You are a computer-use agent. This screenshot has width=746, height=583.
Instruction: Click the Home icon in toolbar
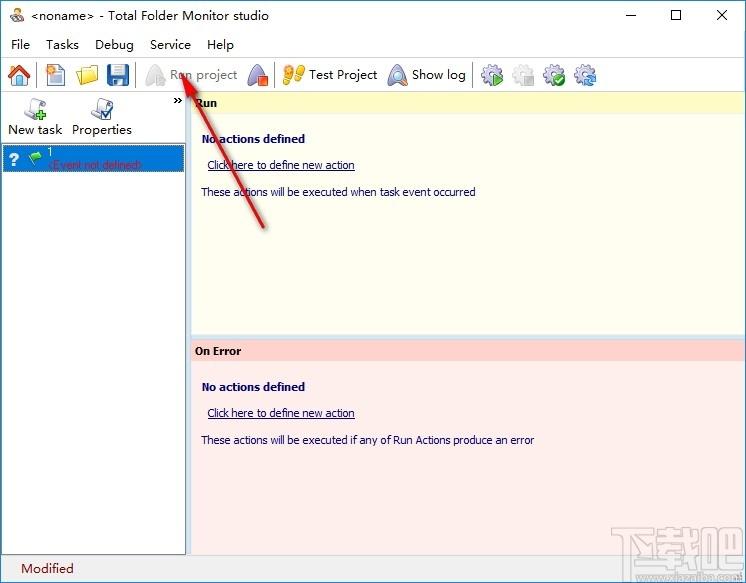pyautogui.click(x=19, y=75)
